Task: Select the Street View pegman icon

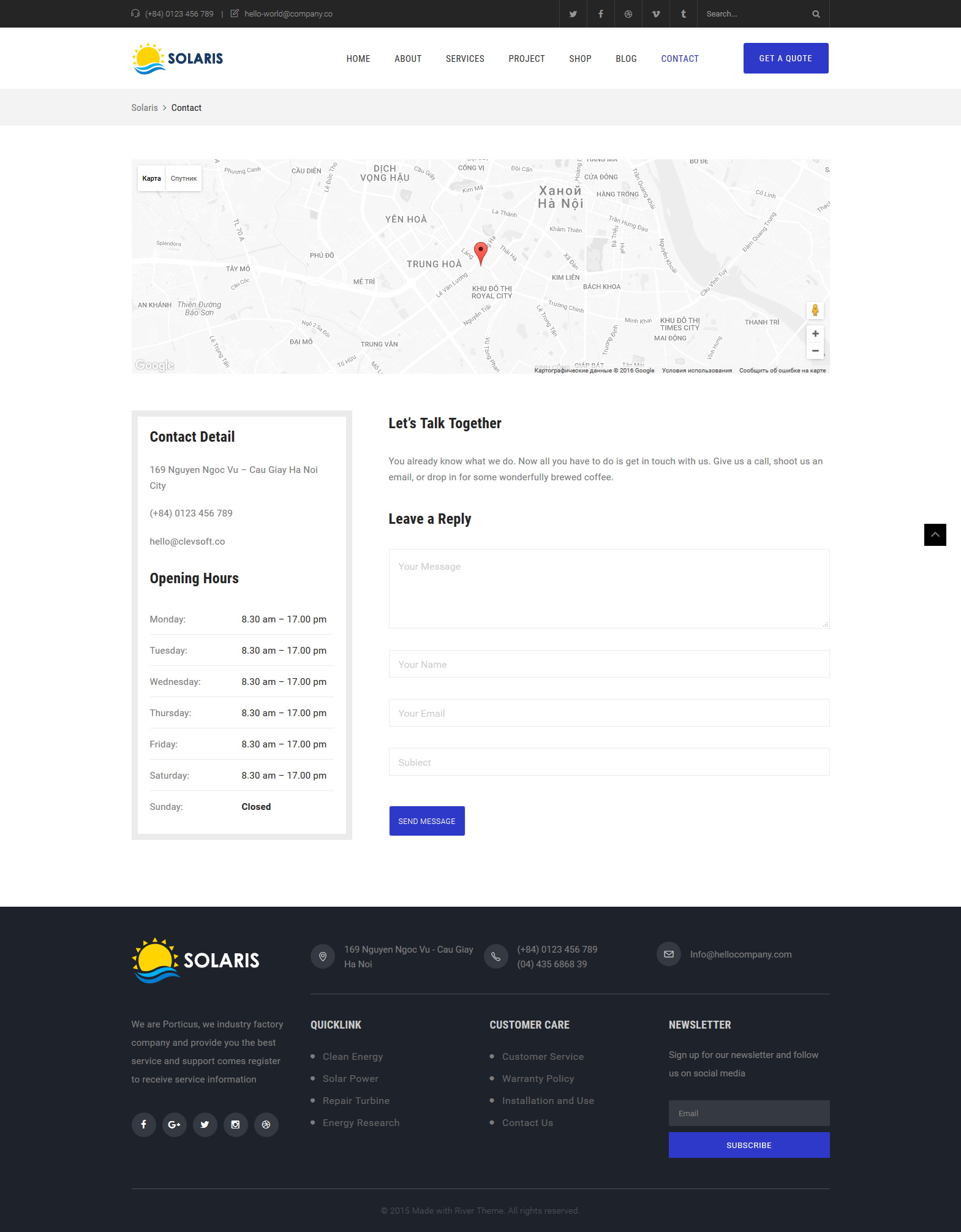Action: point(815,311)
